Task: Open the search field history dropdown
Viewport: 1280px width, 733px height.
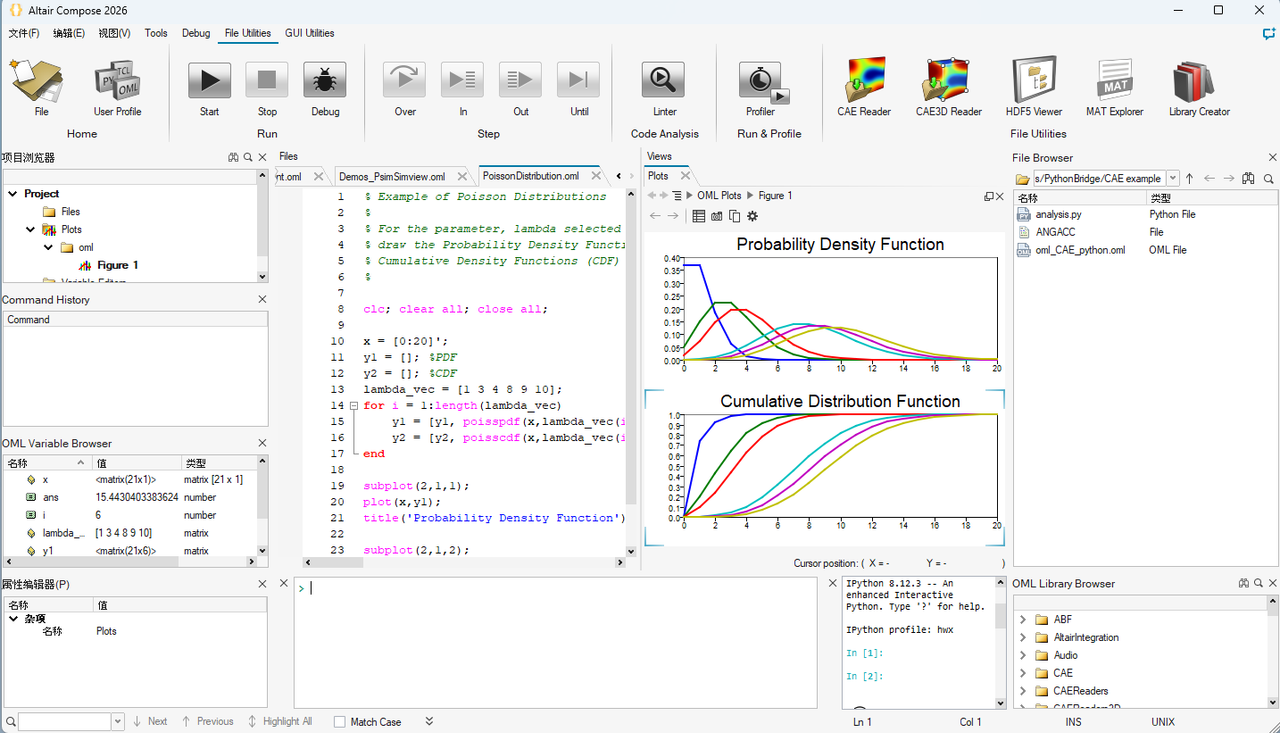Action: pyautogui.click(x=118, y=722)
